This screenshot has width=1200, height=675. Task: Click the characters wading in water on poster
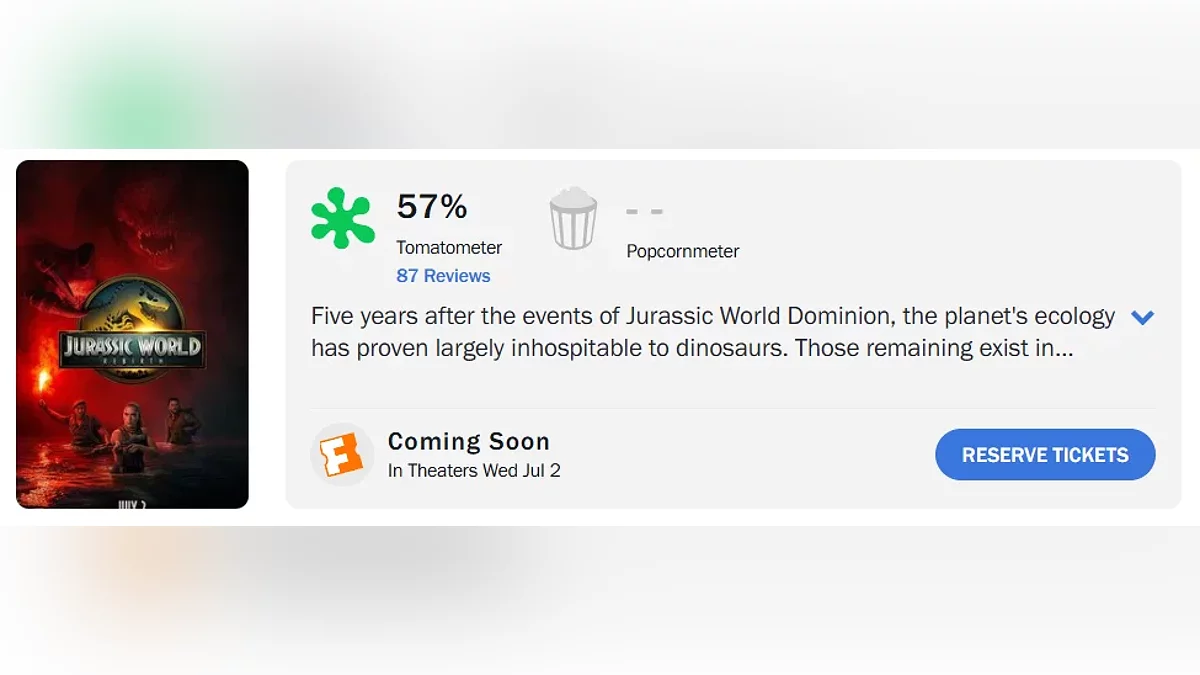(x=130, y=435)
